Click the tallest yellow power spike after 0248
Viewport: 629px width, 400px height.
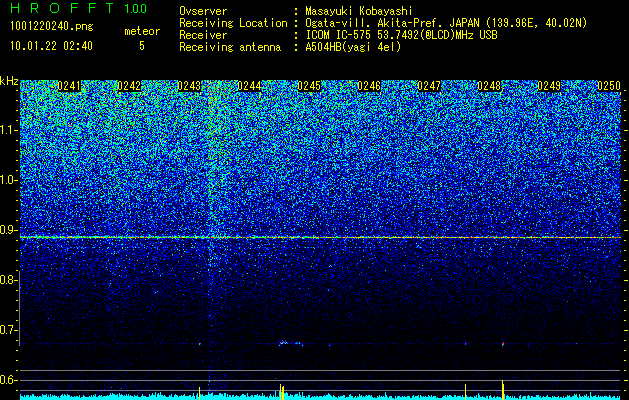point(503,390)
